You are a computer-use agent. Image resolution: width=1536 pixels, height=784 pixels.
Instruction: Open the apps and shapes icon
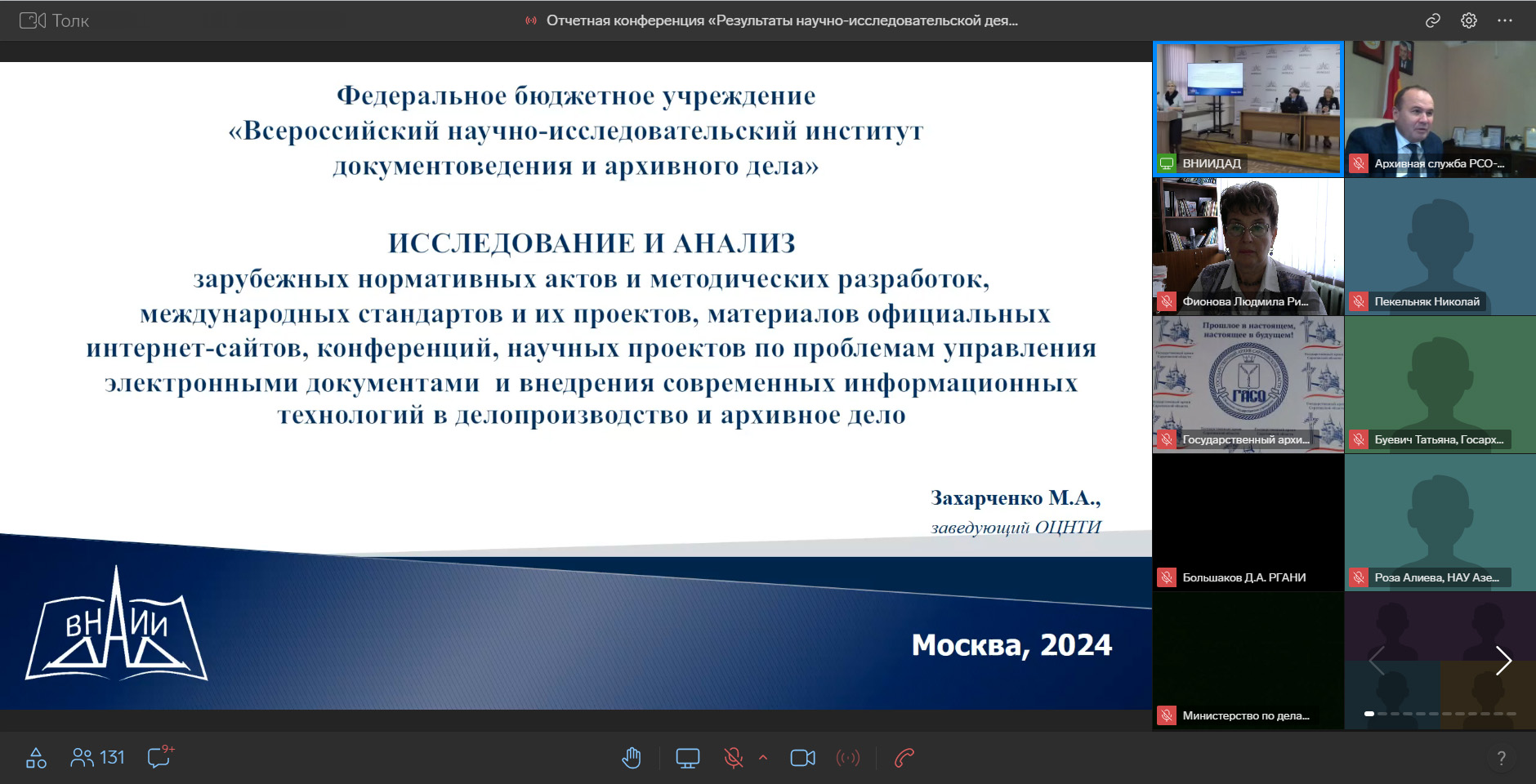click(x=36, y=758)
